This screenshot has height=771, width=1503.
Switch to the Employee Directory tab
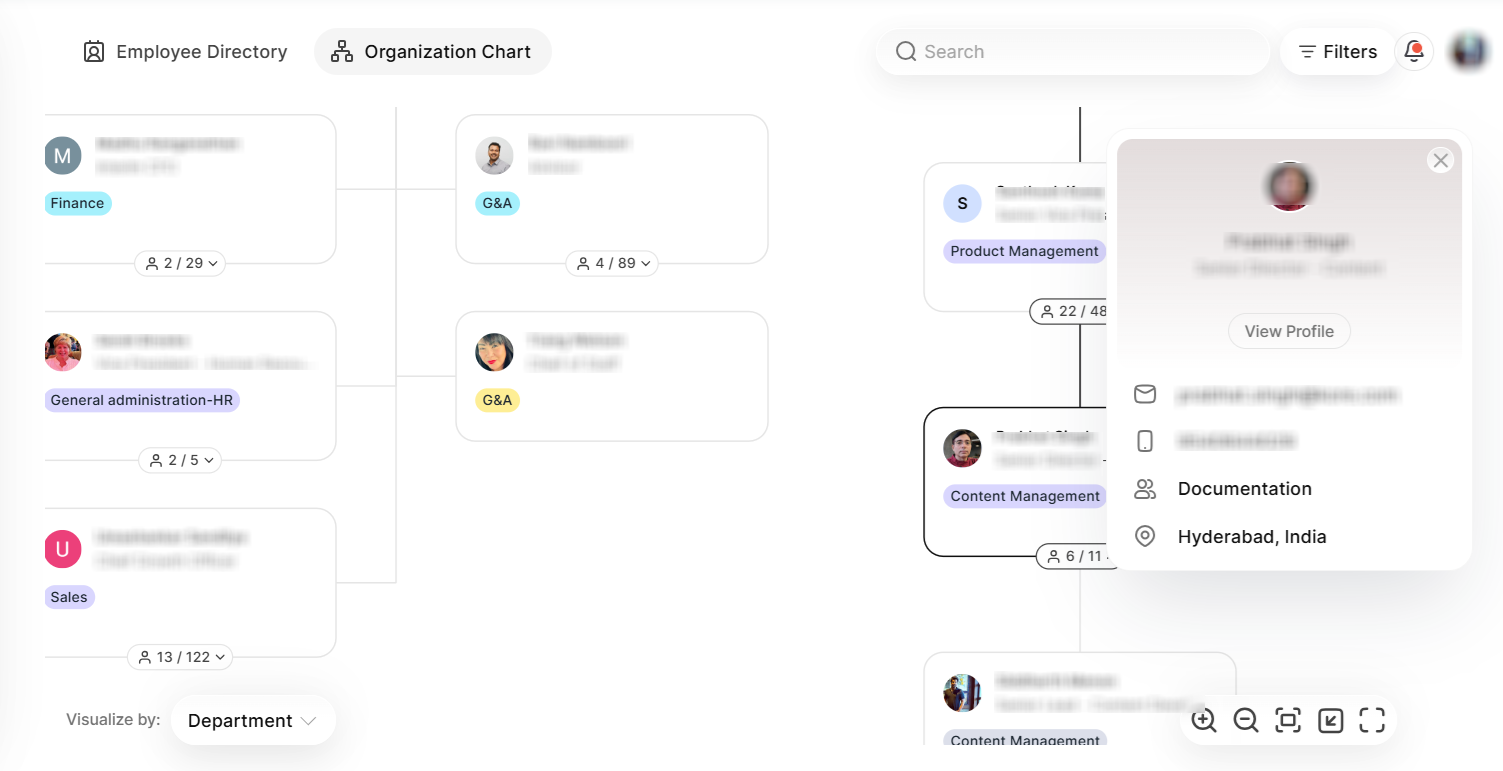185,52
